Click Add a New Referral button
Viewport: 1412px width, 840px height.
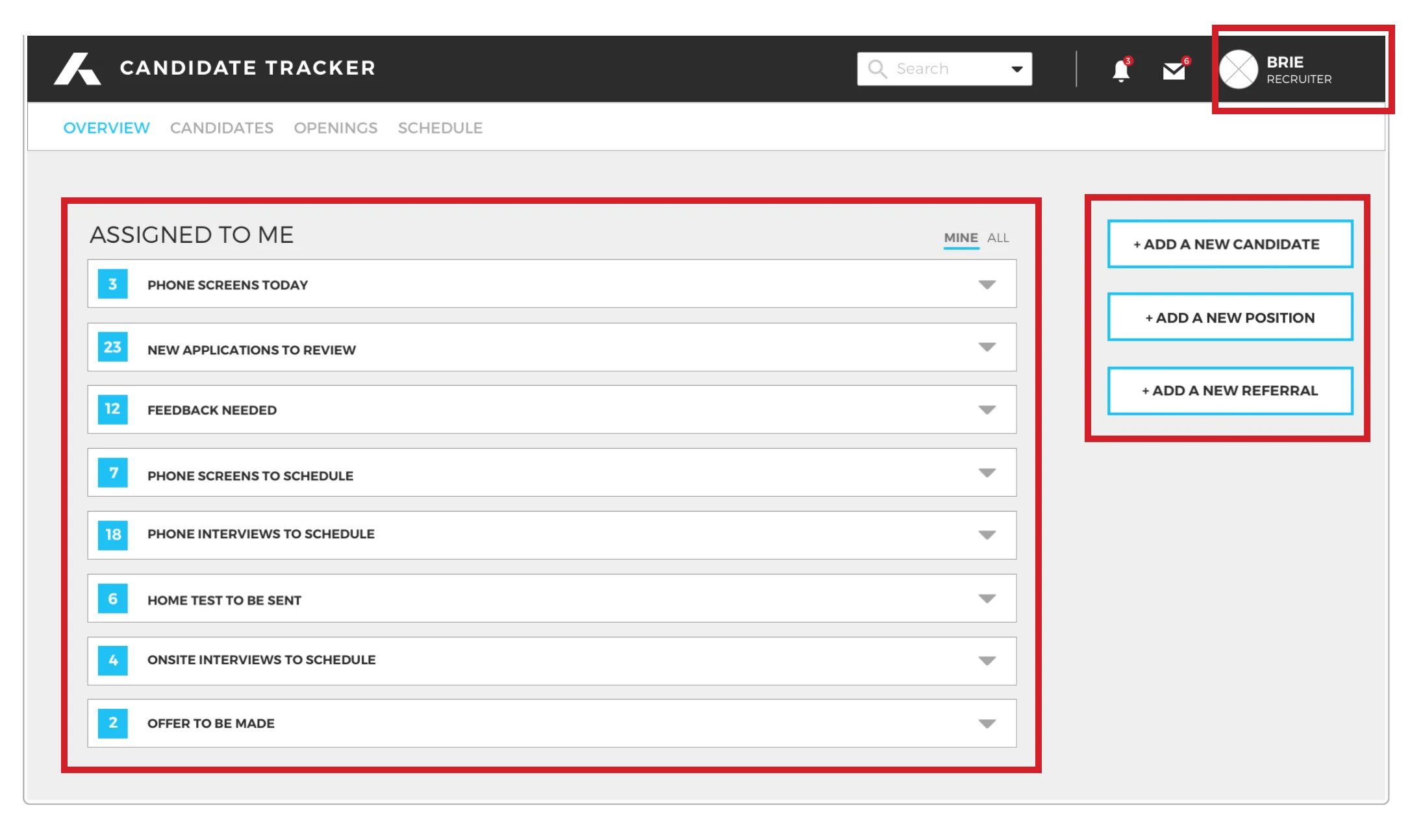coord(1229,391)
